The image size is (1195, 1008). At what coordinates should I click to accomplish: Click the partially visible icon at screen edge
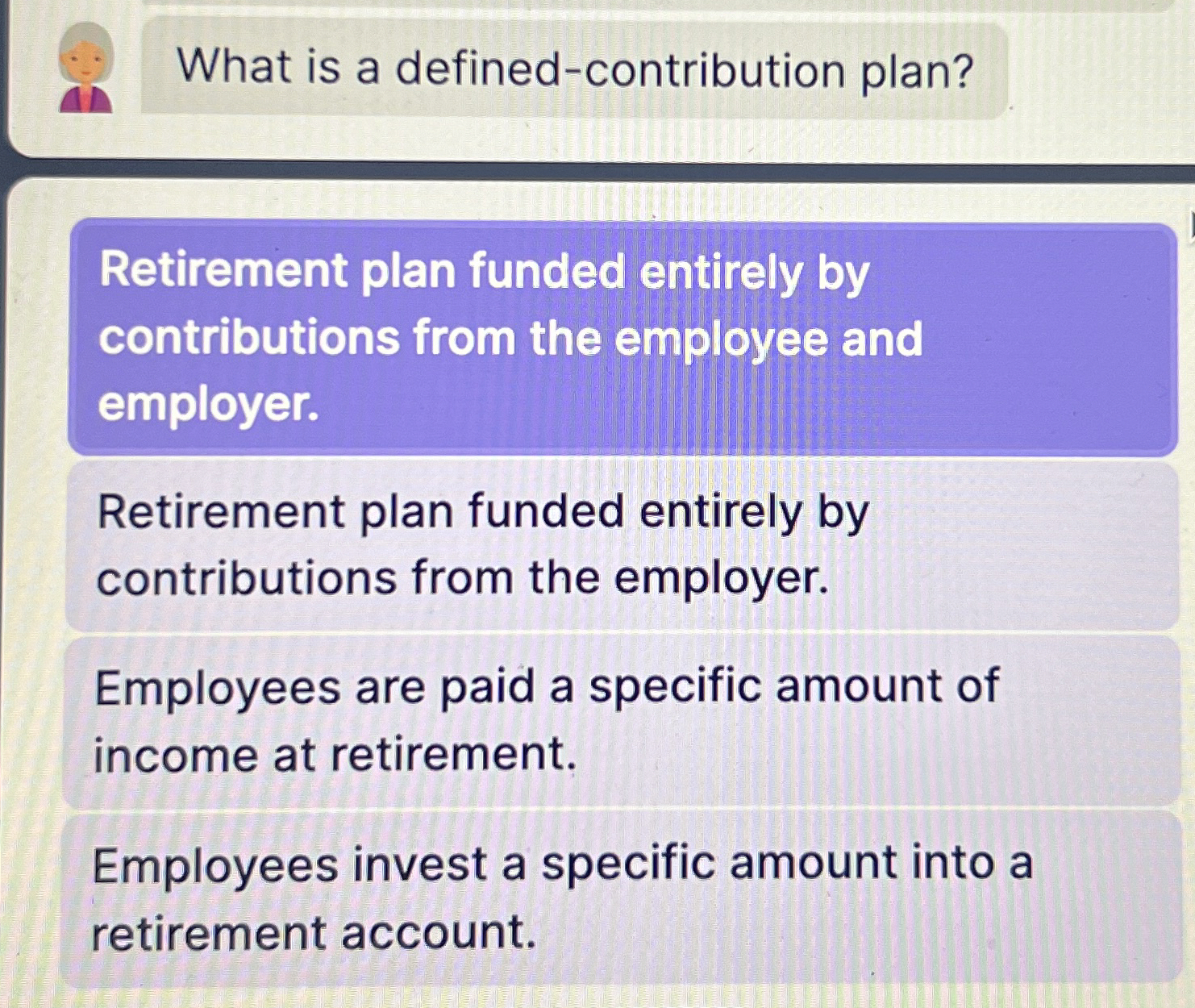(x=1190, y=224)
